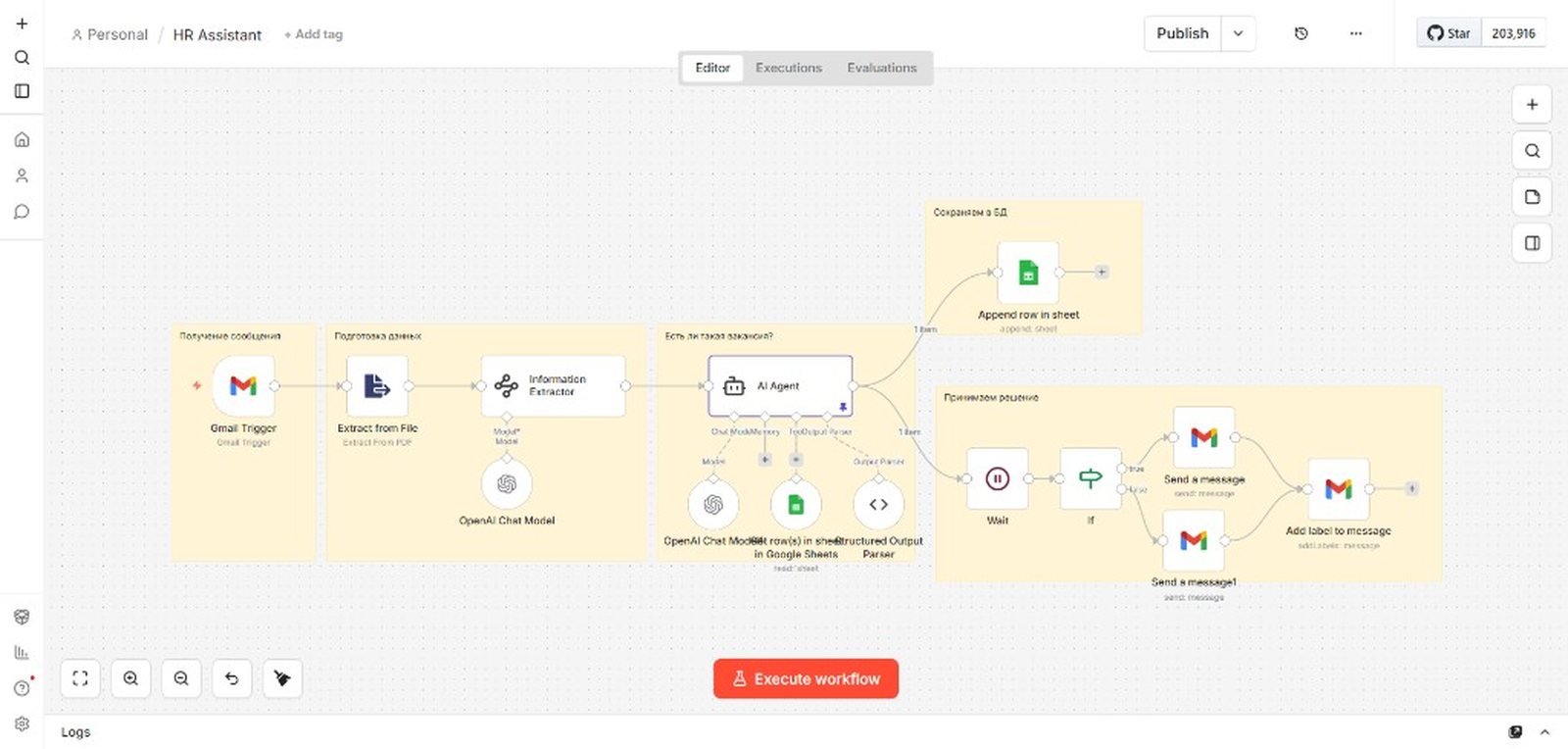Open the Wait node

[x=997, y=478]
